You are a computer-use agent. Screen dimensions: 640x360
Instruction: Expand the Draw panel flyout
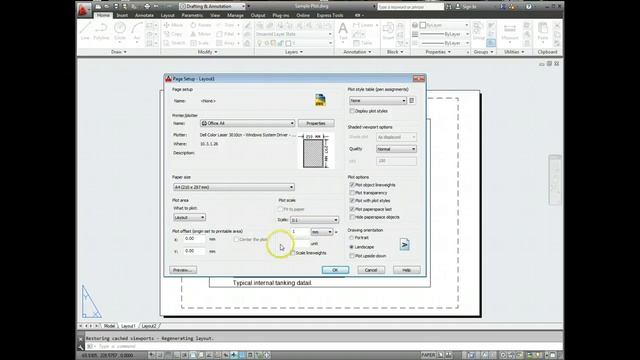pyautogui.click(x=119, y=52)
